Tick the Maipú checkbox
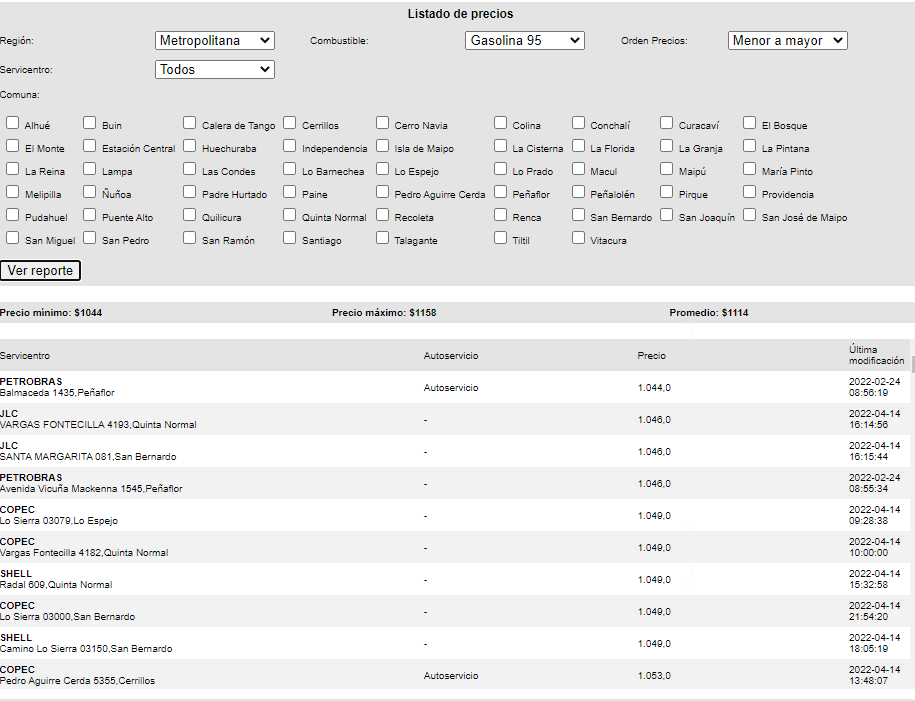This screenshot has height=701, width=915. (667, 169)
